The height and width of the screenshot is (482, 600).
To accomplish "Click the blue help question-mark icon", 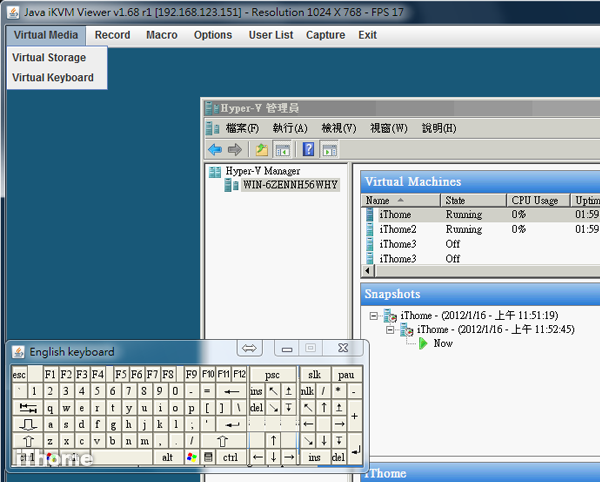I will 308,150.
